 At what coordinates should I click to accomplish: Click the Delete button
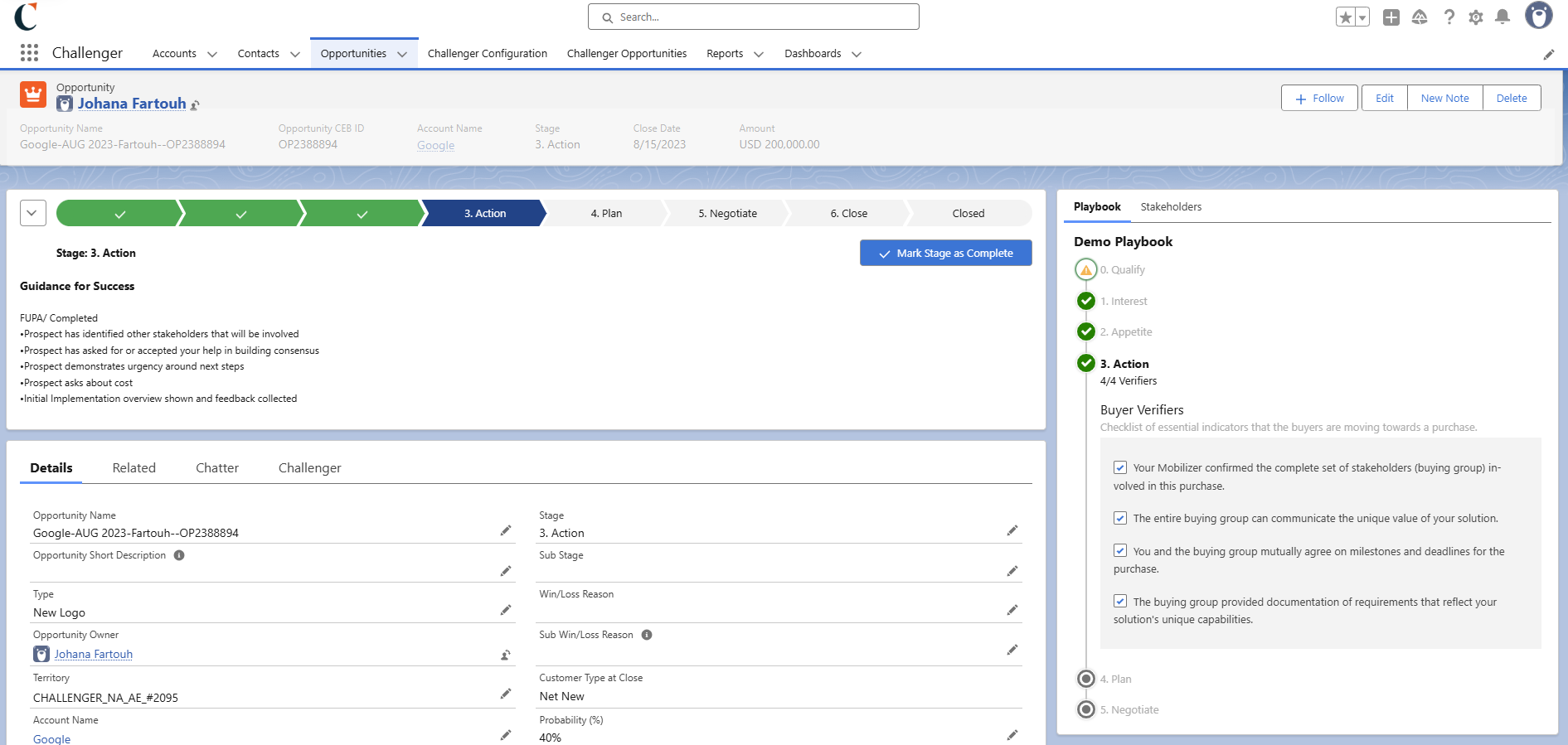click(x=1512, y=98)
